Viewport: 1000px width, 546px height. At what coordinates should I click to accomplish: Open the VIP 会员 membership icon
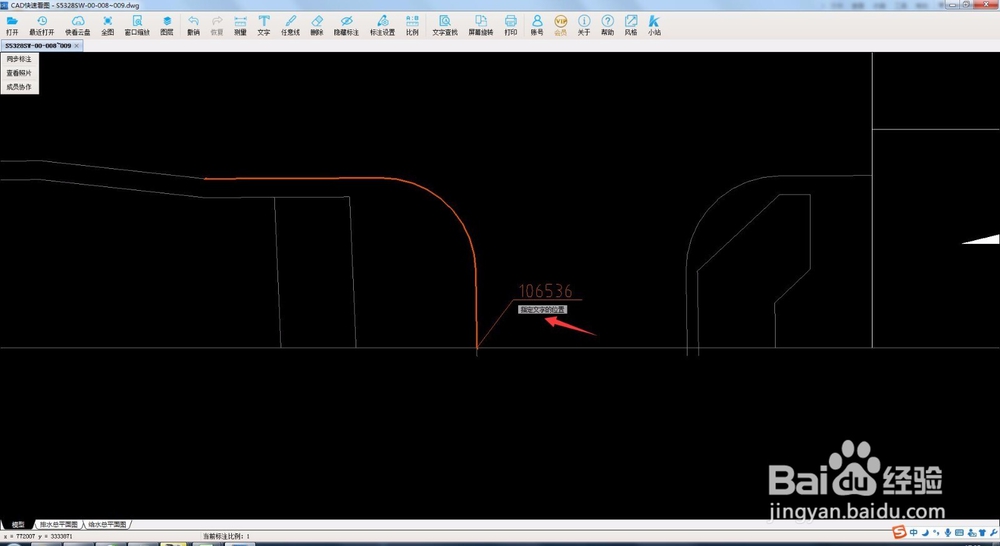tap(561, 26)
